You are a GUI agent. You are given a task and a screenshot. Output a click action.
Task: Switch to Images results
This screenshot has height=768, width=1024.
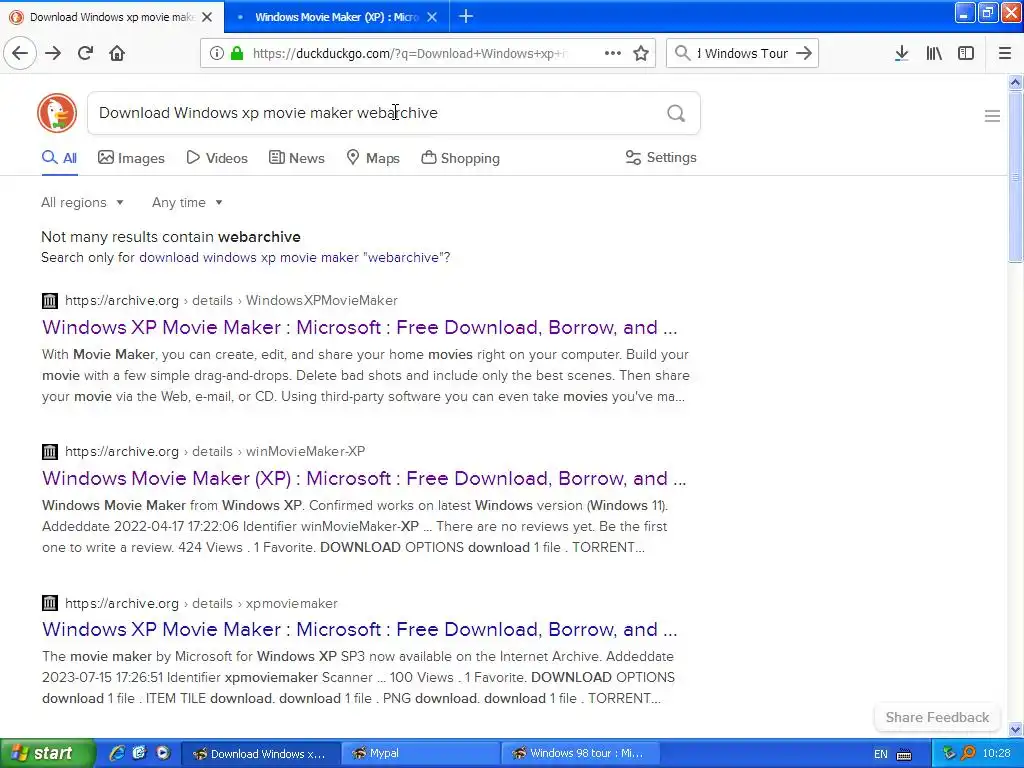tap(131, 158)
